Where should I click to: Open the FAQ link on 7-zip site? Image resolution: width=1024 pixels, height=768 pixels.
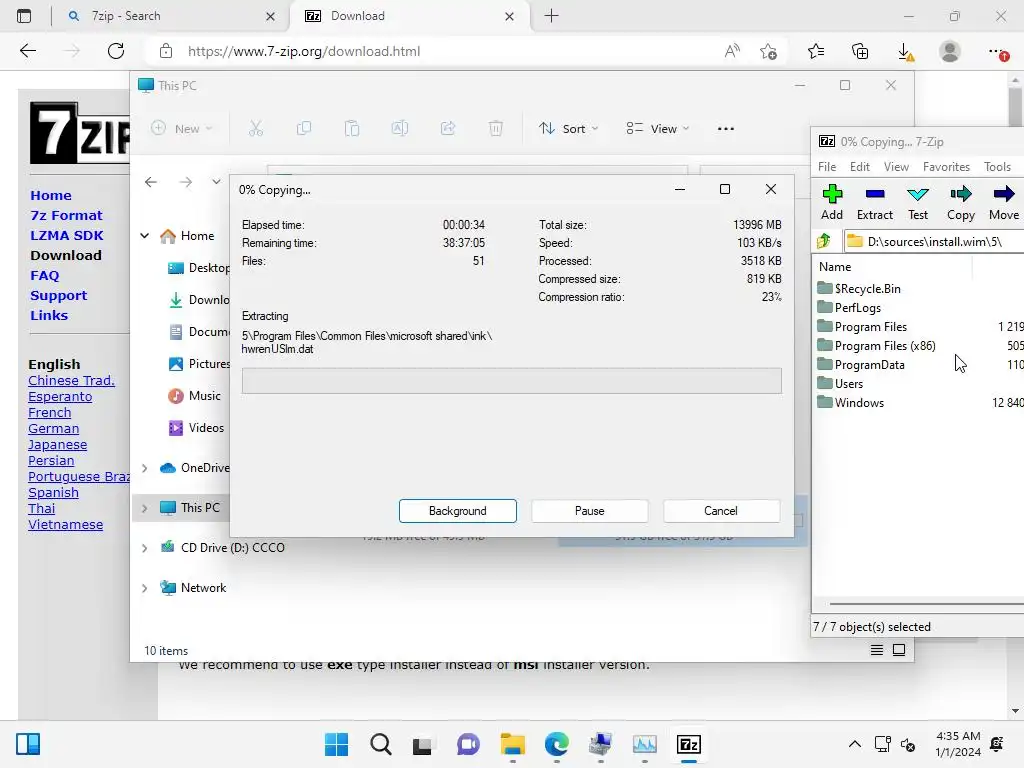pyautogui.click(x=44, y=276)
